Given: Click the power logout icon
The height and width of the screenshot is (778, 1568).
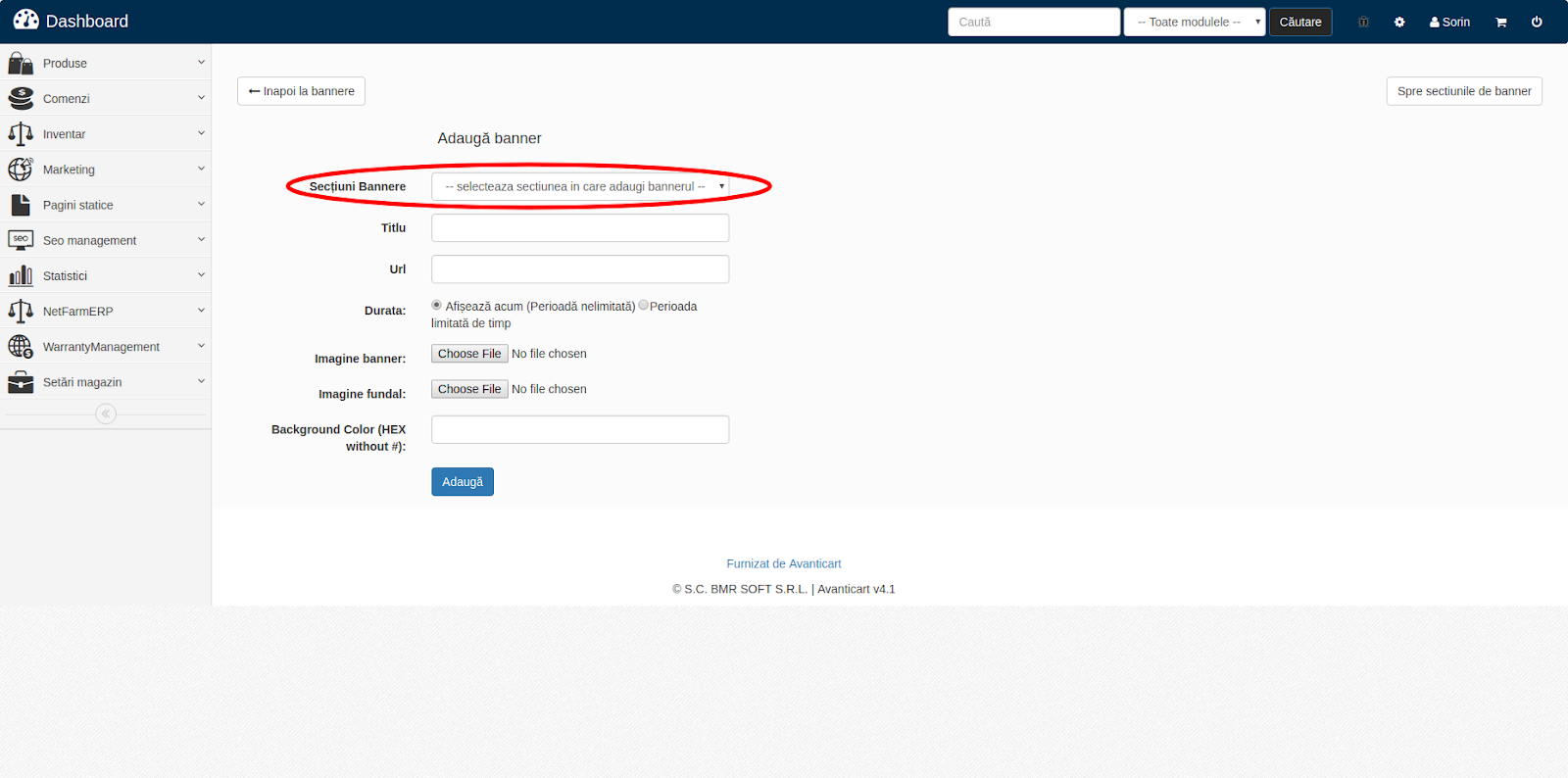Looking at the screenshot, I should click(1537, 22).
